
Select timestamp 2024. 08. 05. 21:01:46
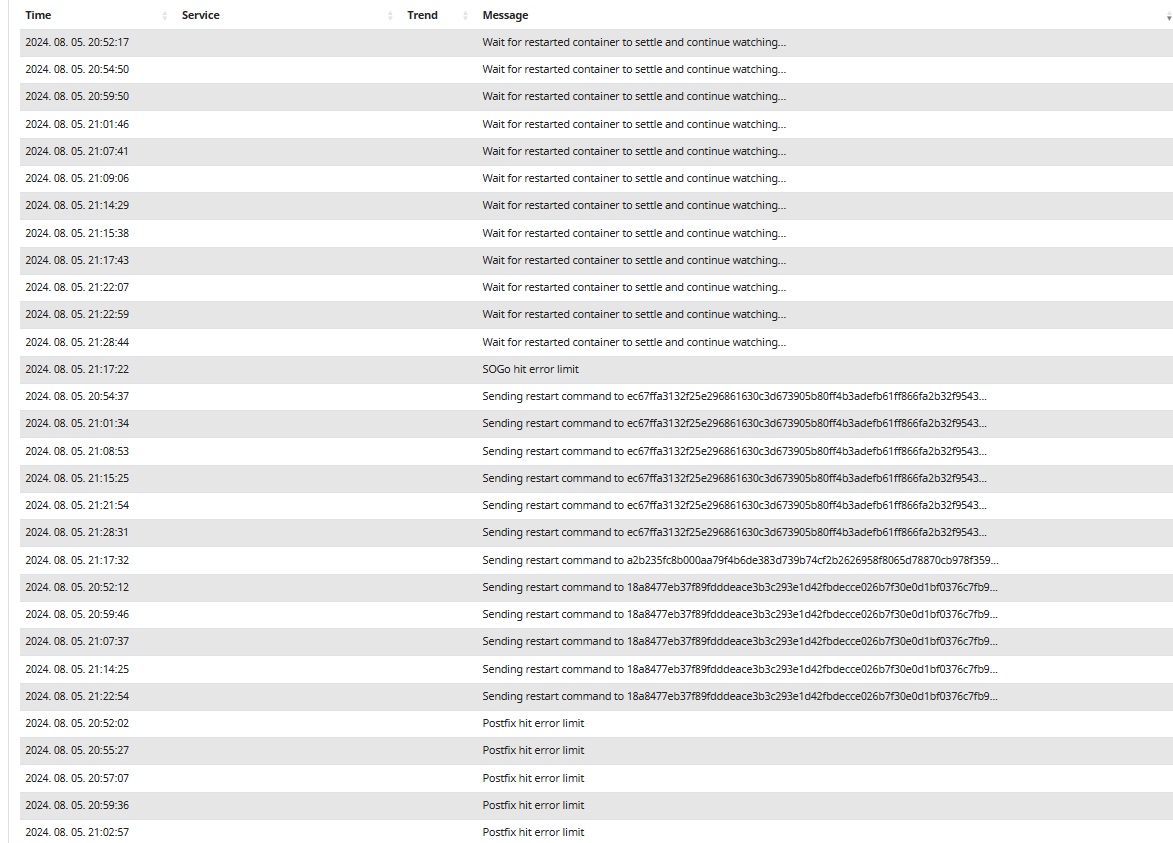click(x=77, y=124)
